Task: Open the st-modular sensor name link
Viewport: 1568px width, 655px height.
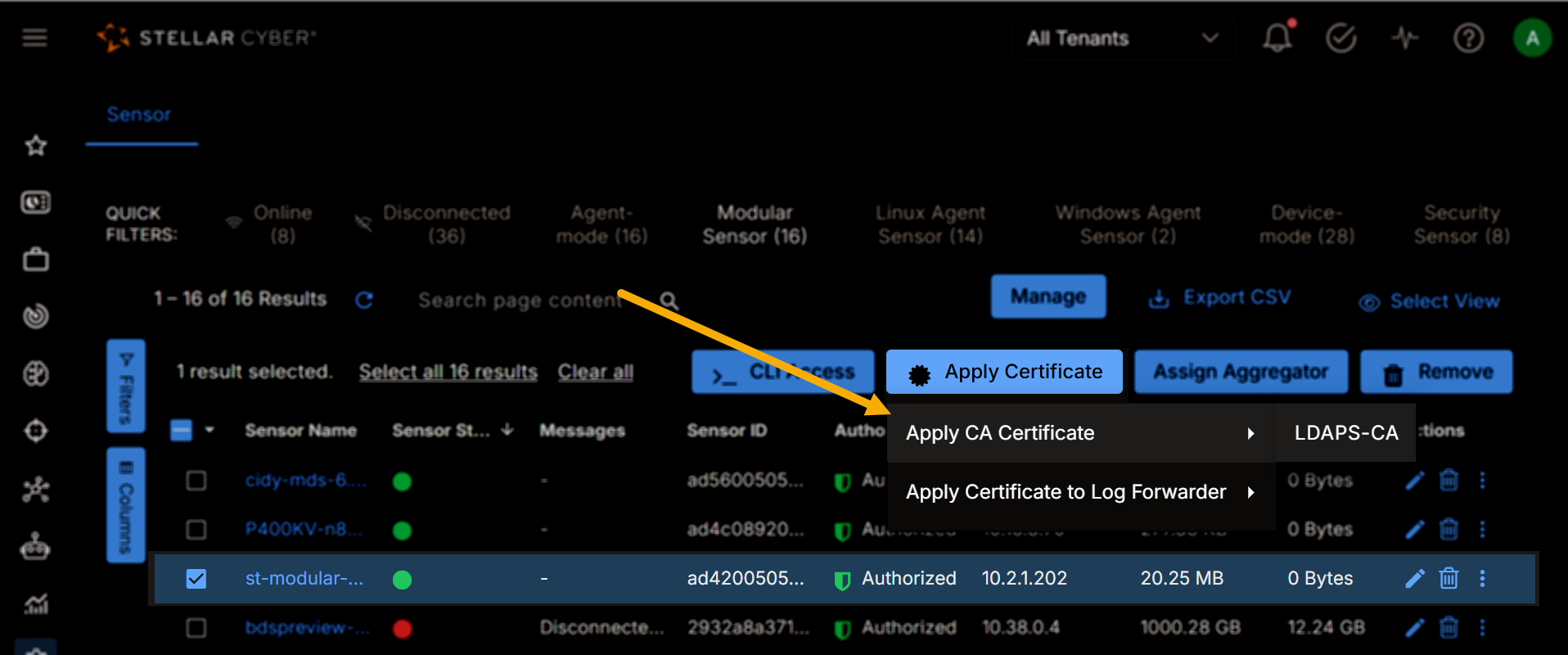Action: [304, 579]
